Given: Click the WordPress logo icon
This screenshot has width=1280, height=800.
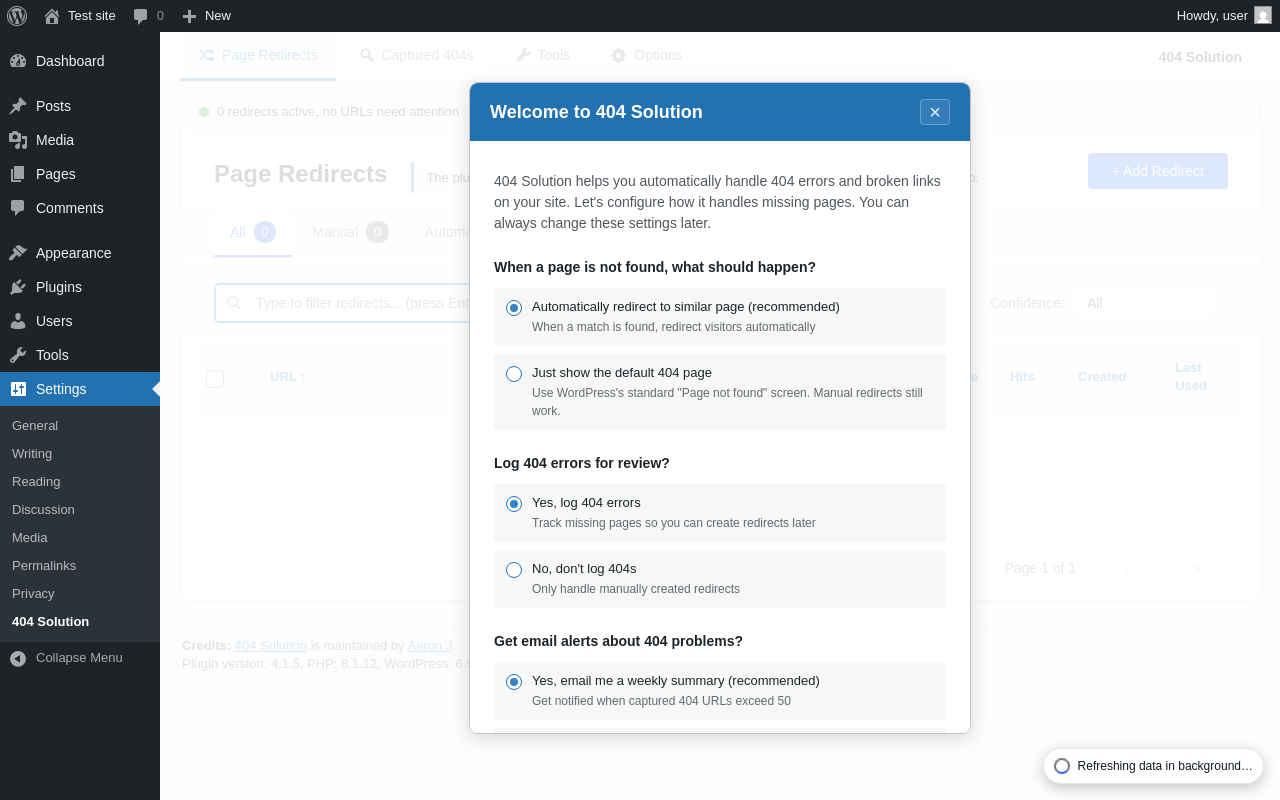Looking at the screenshot, I should point(17,16).
